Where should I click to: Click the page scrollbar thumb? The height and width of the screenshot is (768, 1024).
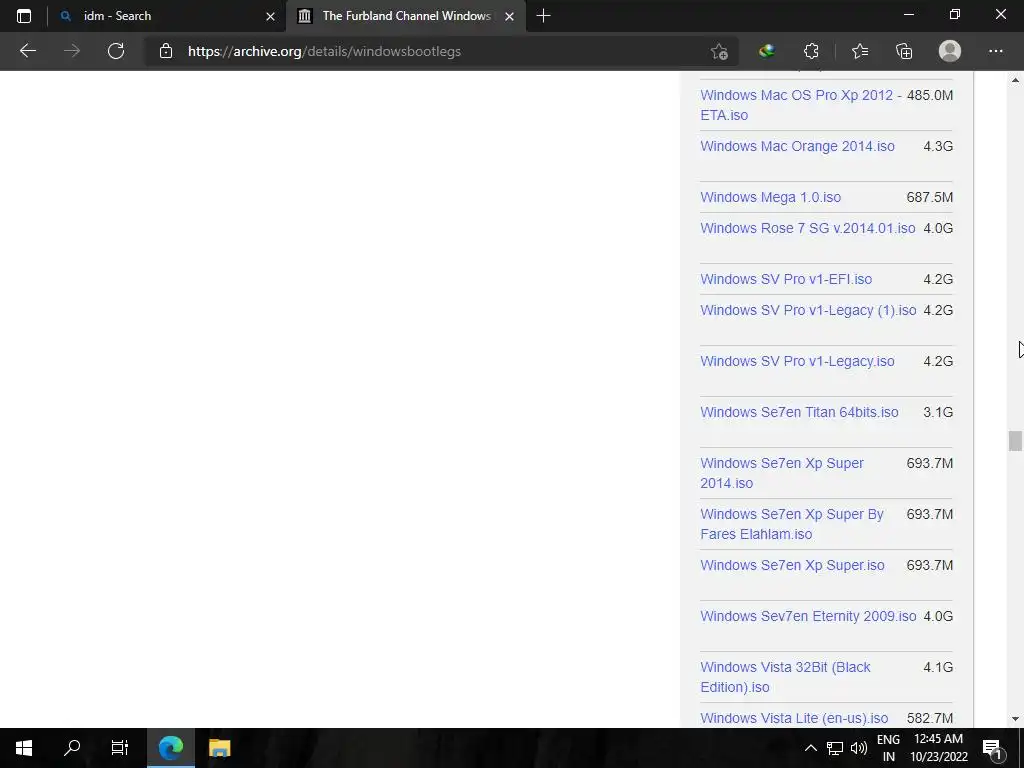pos(1015,441)
